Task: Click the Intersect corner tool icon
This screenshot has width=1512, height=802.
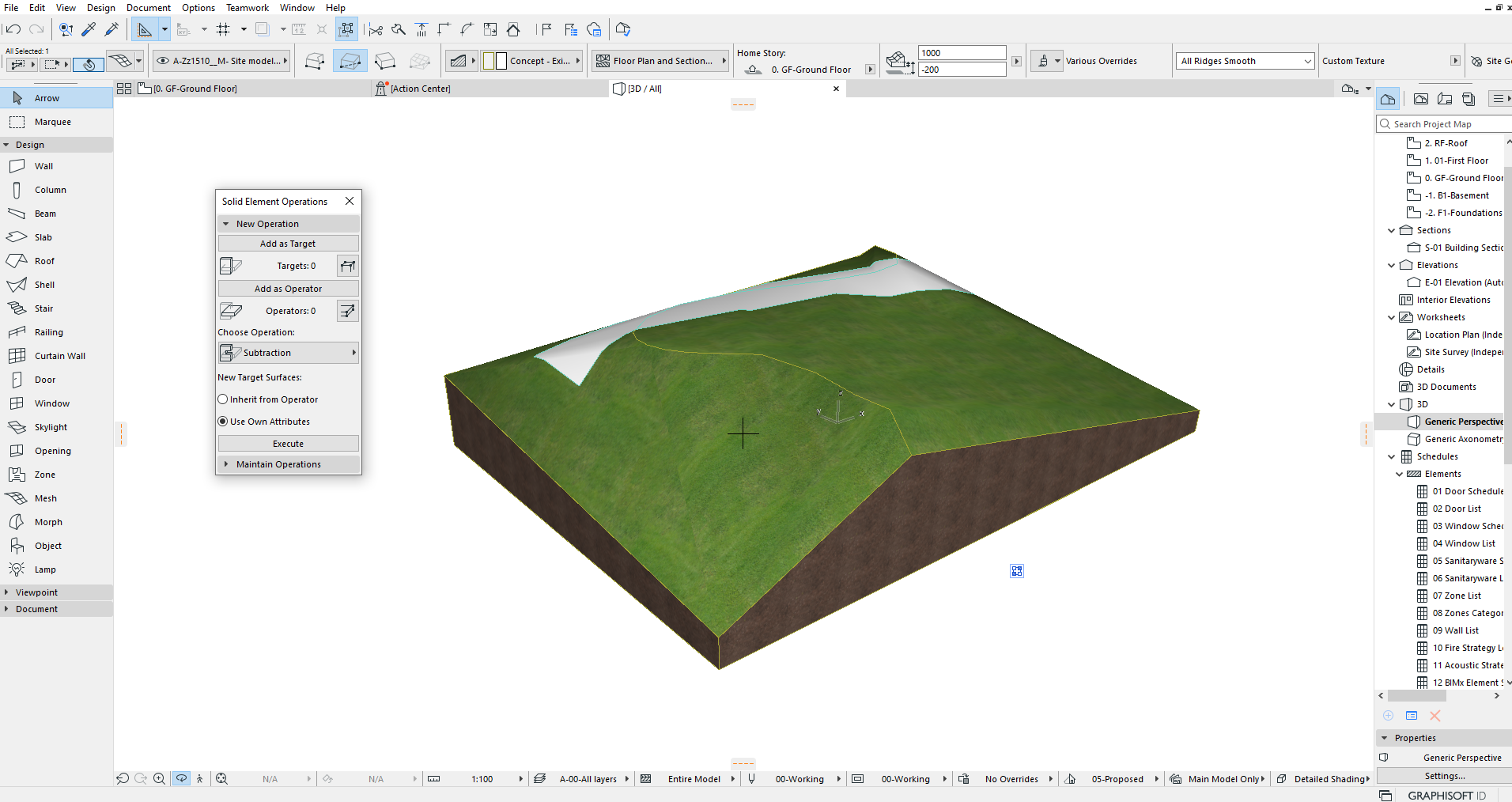Action: [444, 29]
